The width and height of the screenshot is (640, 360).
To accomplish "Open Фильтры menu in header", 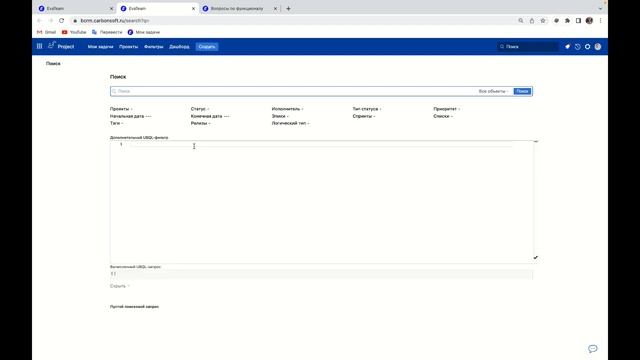I will click(x=153, y=47).
